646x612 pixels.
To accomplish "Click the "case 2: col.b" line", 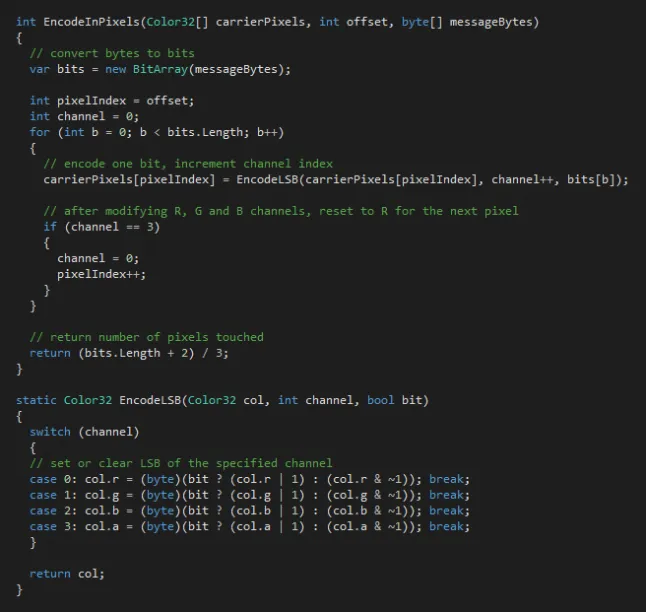I will (x=249, y=511).
